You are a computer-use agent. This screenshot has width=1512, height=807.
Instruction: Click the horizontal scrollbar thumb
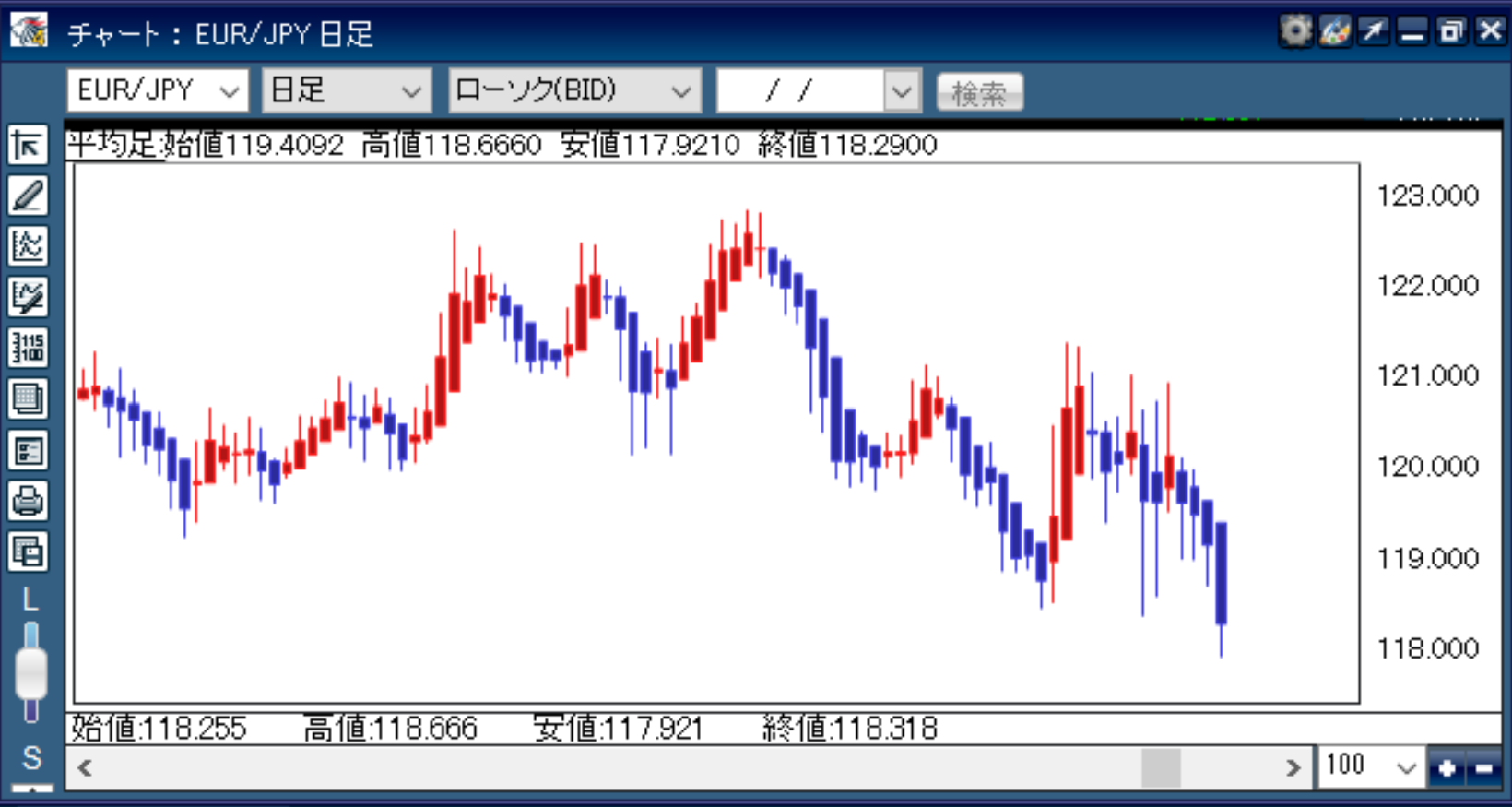tap(1161, 767)
